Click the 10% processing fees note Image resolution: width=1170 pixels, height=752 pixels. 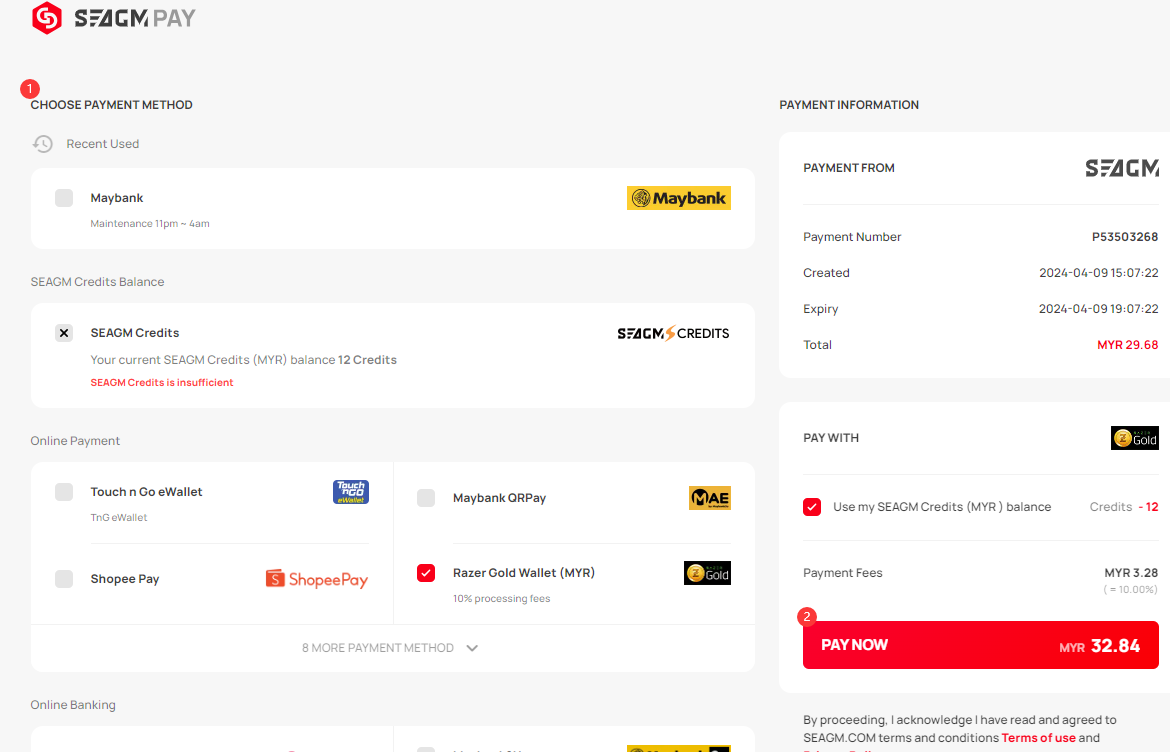click(501, 599)
